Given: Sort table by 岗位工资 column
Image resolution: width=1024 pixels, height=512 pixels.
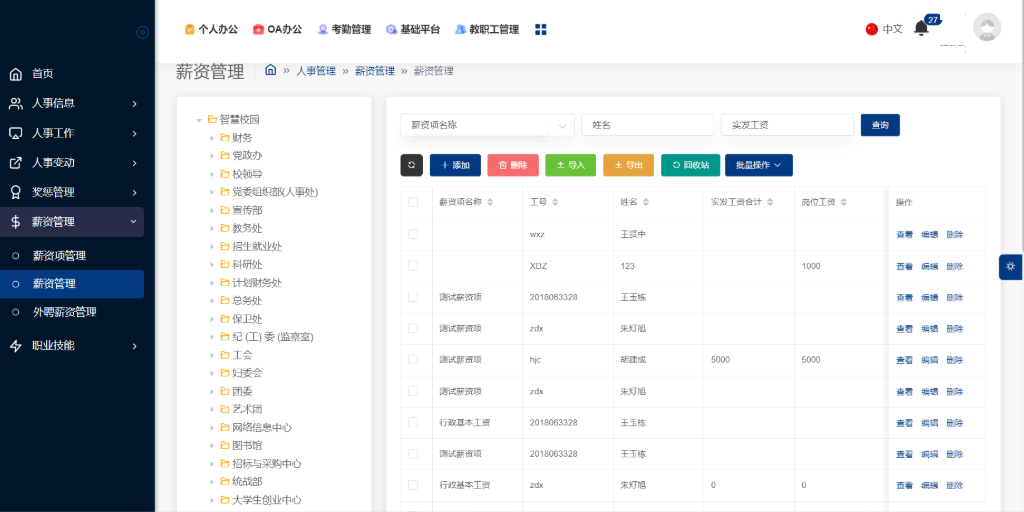Looking at the screenshot, I should point(844,202).
